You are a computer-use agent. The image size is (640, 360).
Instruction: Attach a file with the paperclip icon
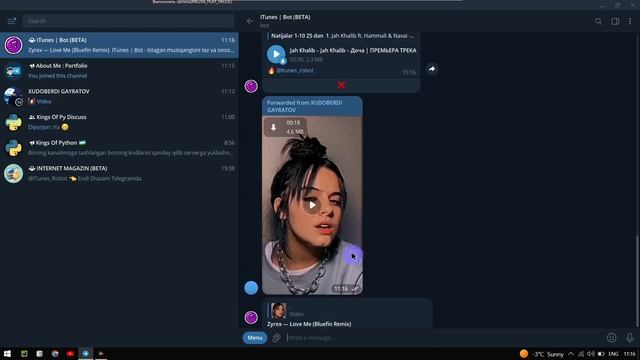277,338
